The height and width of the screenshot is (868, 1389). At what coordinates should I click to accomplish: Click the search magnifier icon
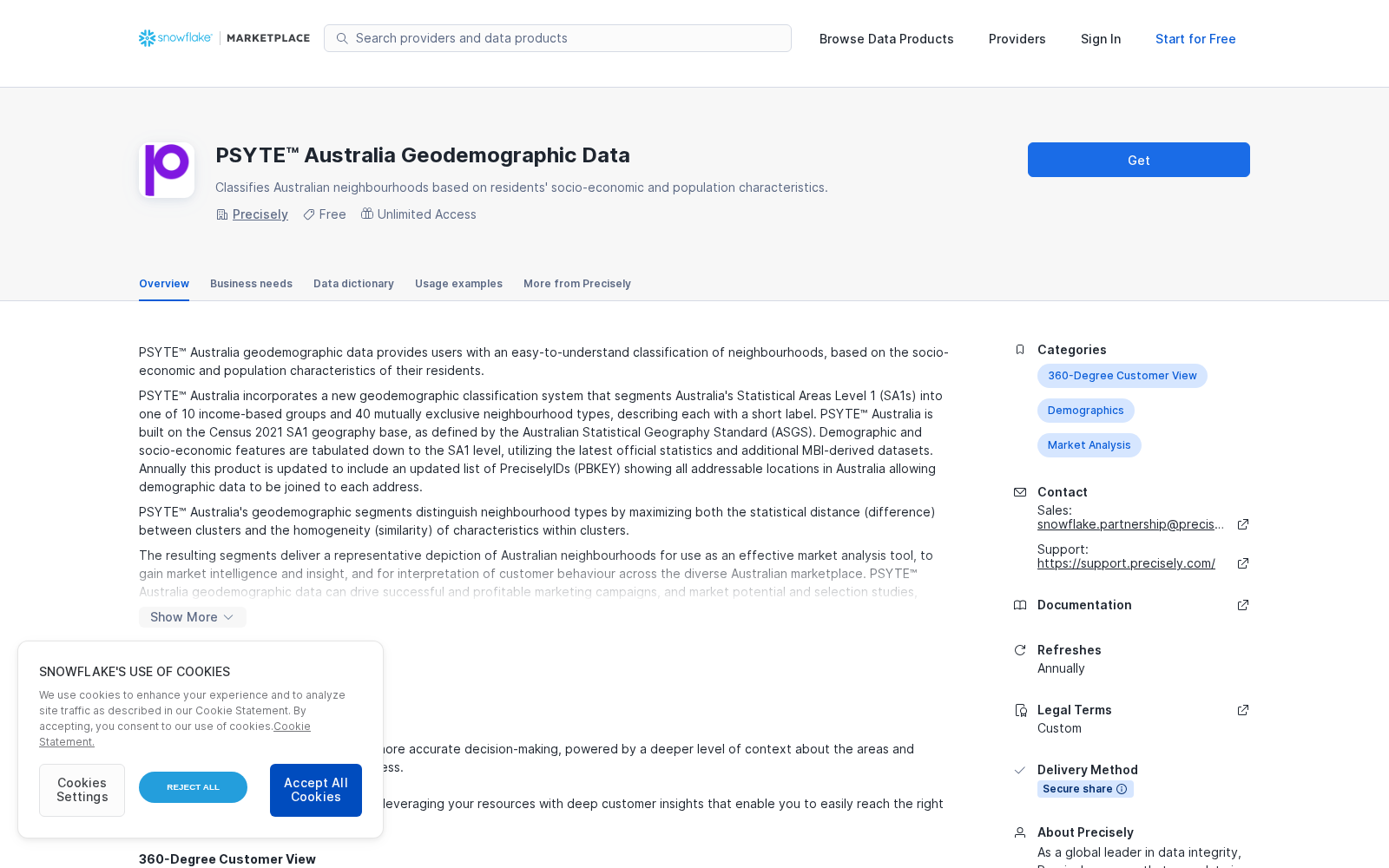(x=342, y=38)
